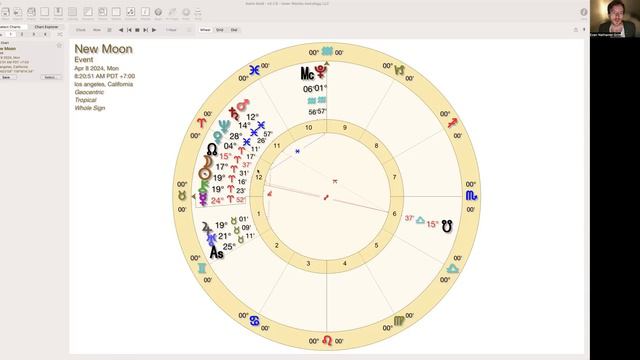The height and width of the screenshot is (360, 640).
Task: Click house number 10 on the inner ring
Action: coord(309,128)
